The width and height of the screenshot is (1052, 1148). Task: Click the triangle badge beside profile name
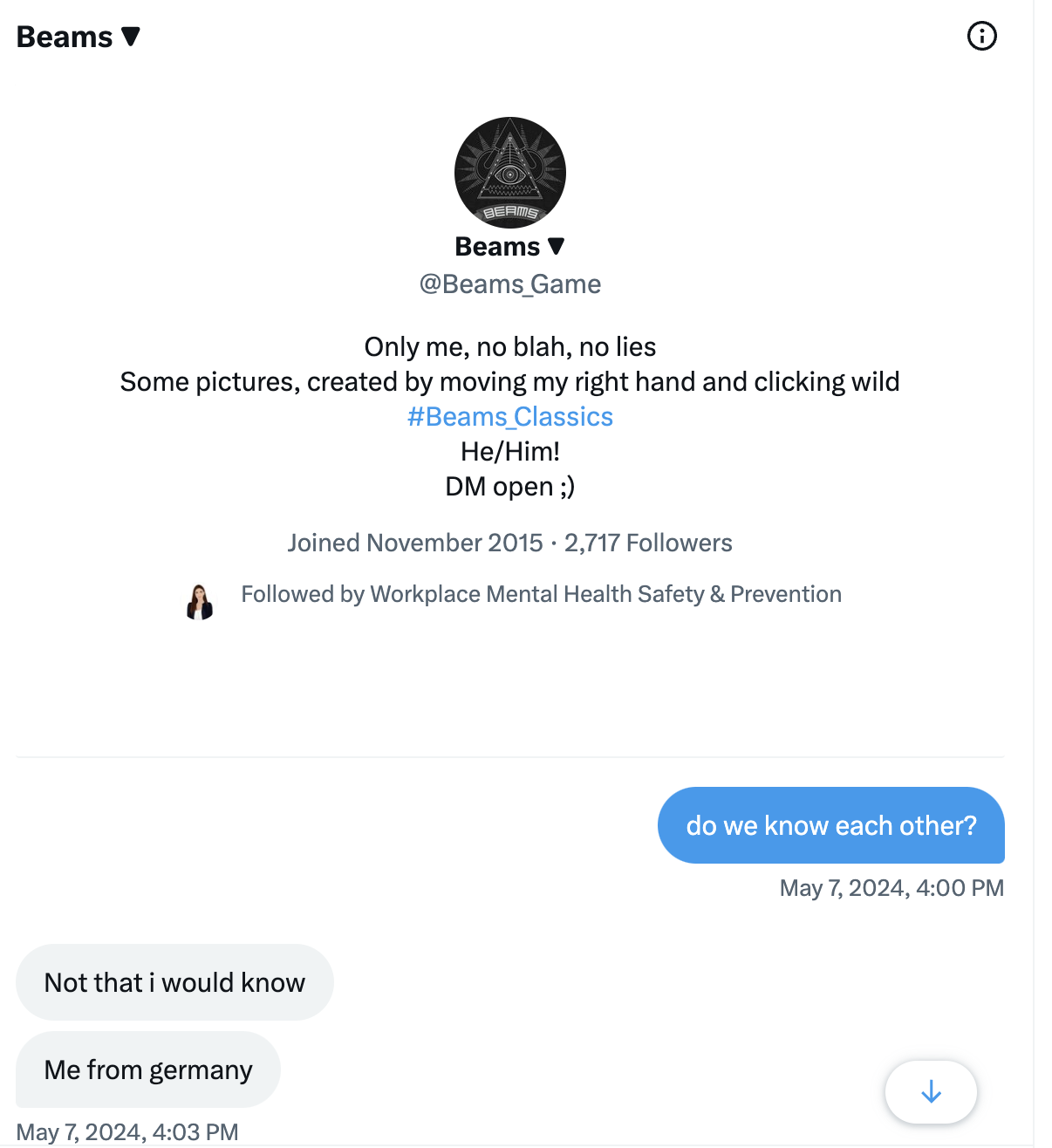pyautogui.click(x=556, y=247)
